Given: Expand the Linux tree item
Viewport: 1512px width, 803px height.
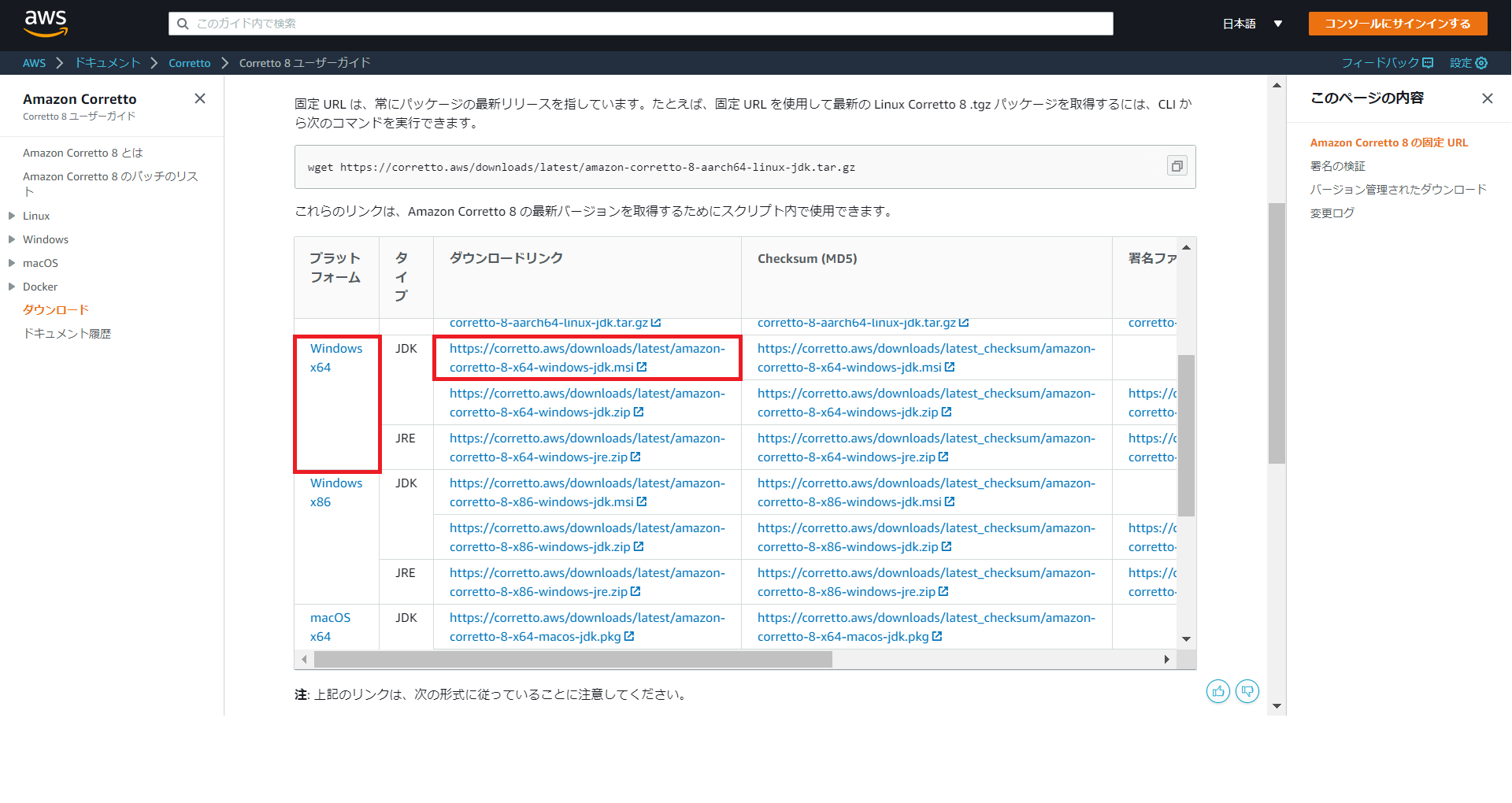Looking at the screenshot, I should click(12, 216).
